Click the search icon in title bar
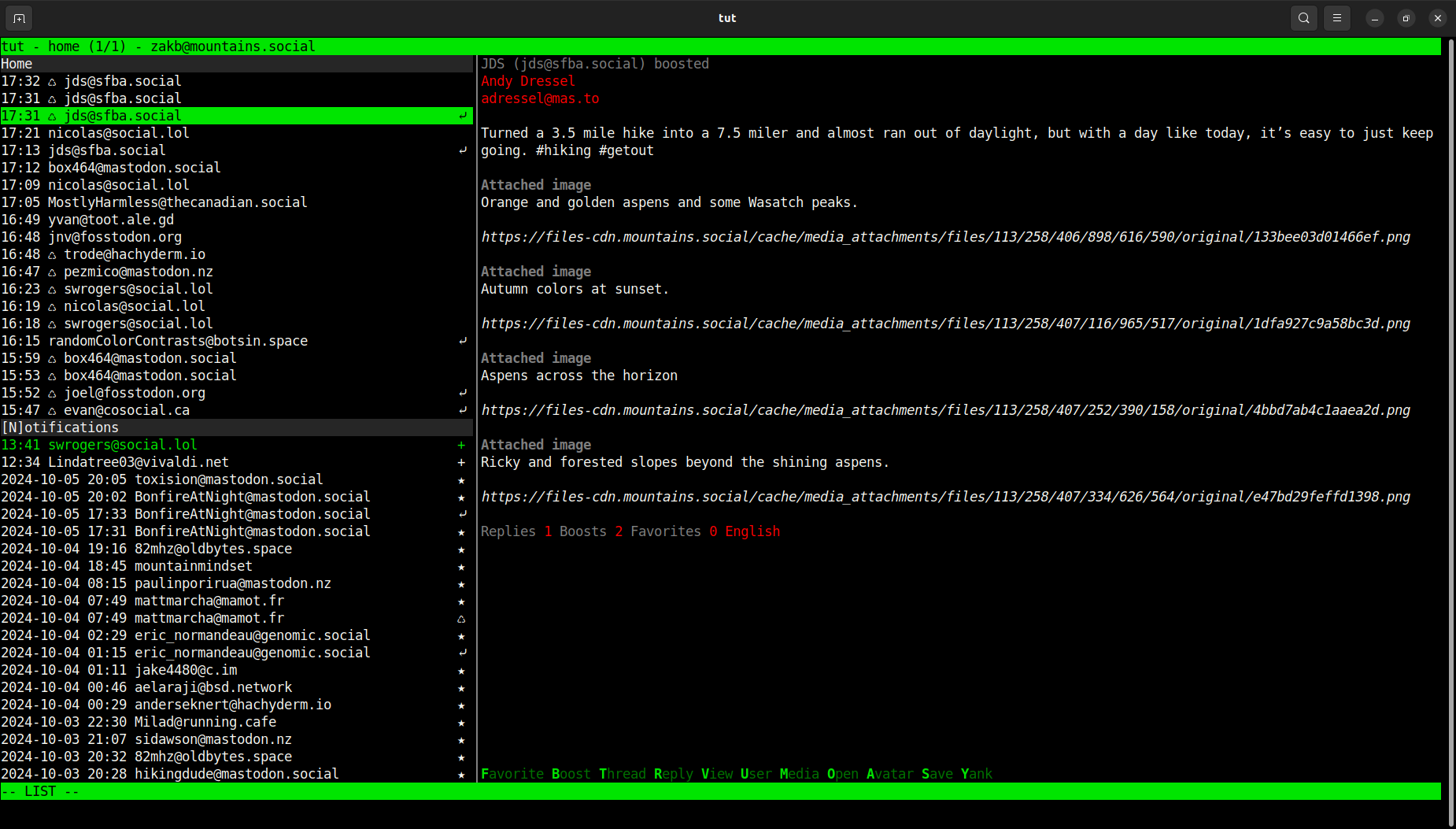The width and height of the screenshot is (1456, 829). 1303,18
